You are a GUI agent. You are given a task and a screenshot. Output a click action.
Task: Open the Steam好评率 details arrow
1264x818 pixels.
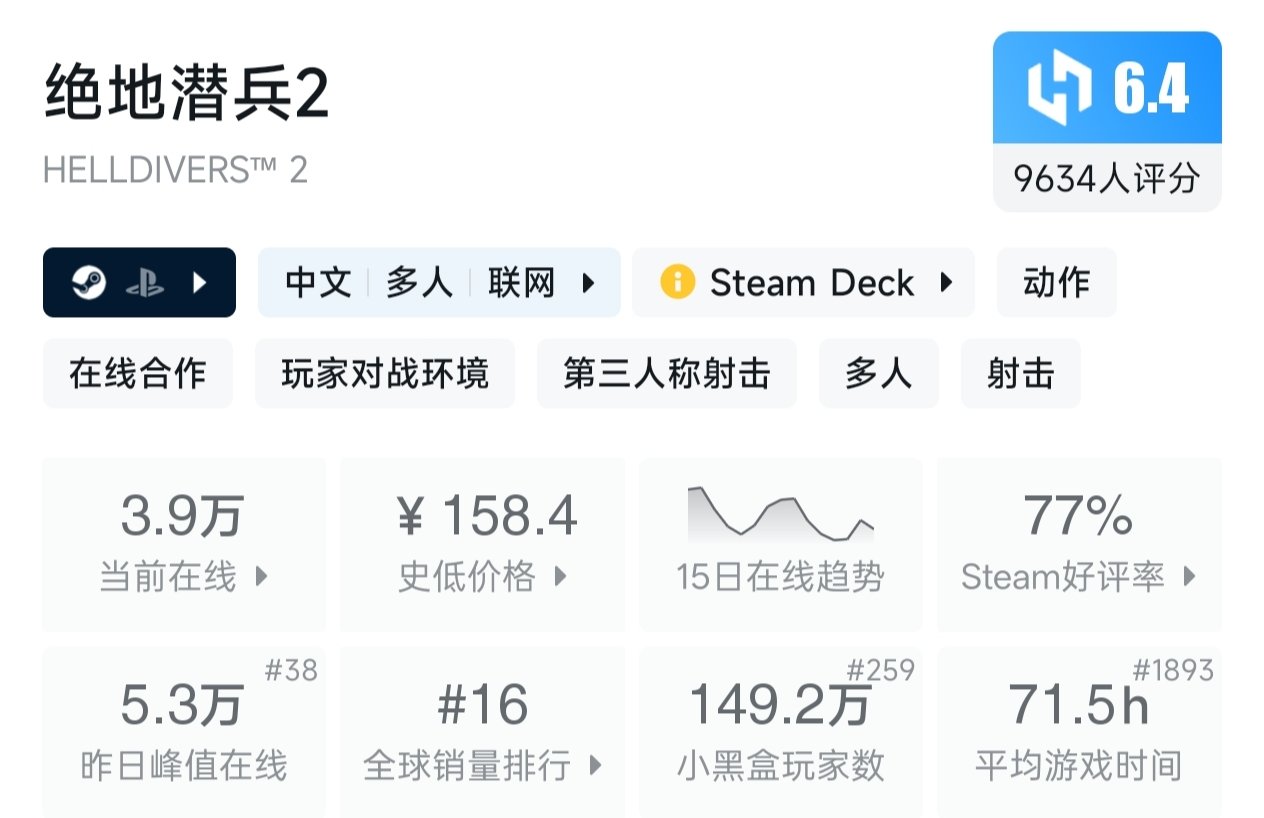point(1189,576)
